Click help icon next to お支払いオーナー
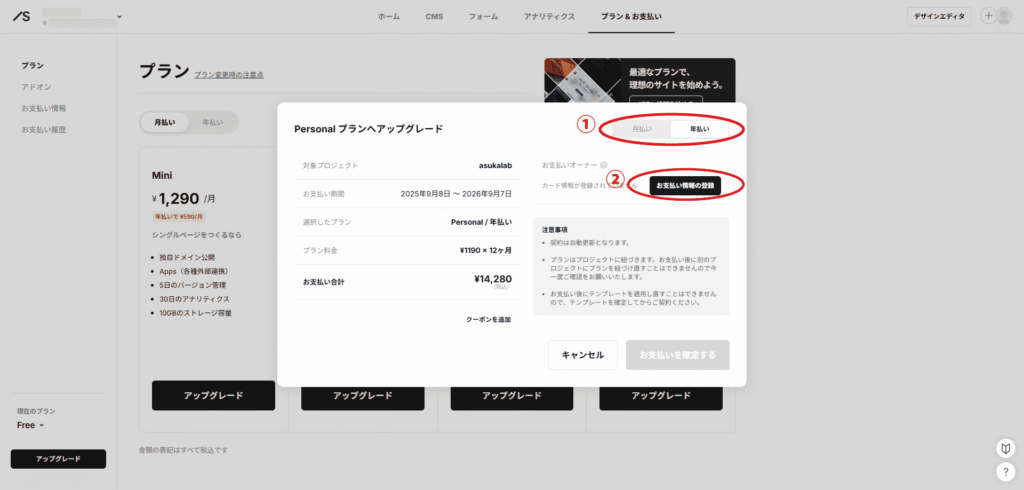The height and width of the screenshot is (490, 1024). coord(605,165)
